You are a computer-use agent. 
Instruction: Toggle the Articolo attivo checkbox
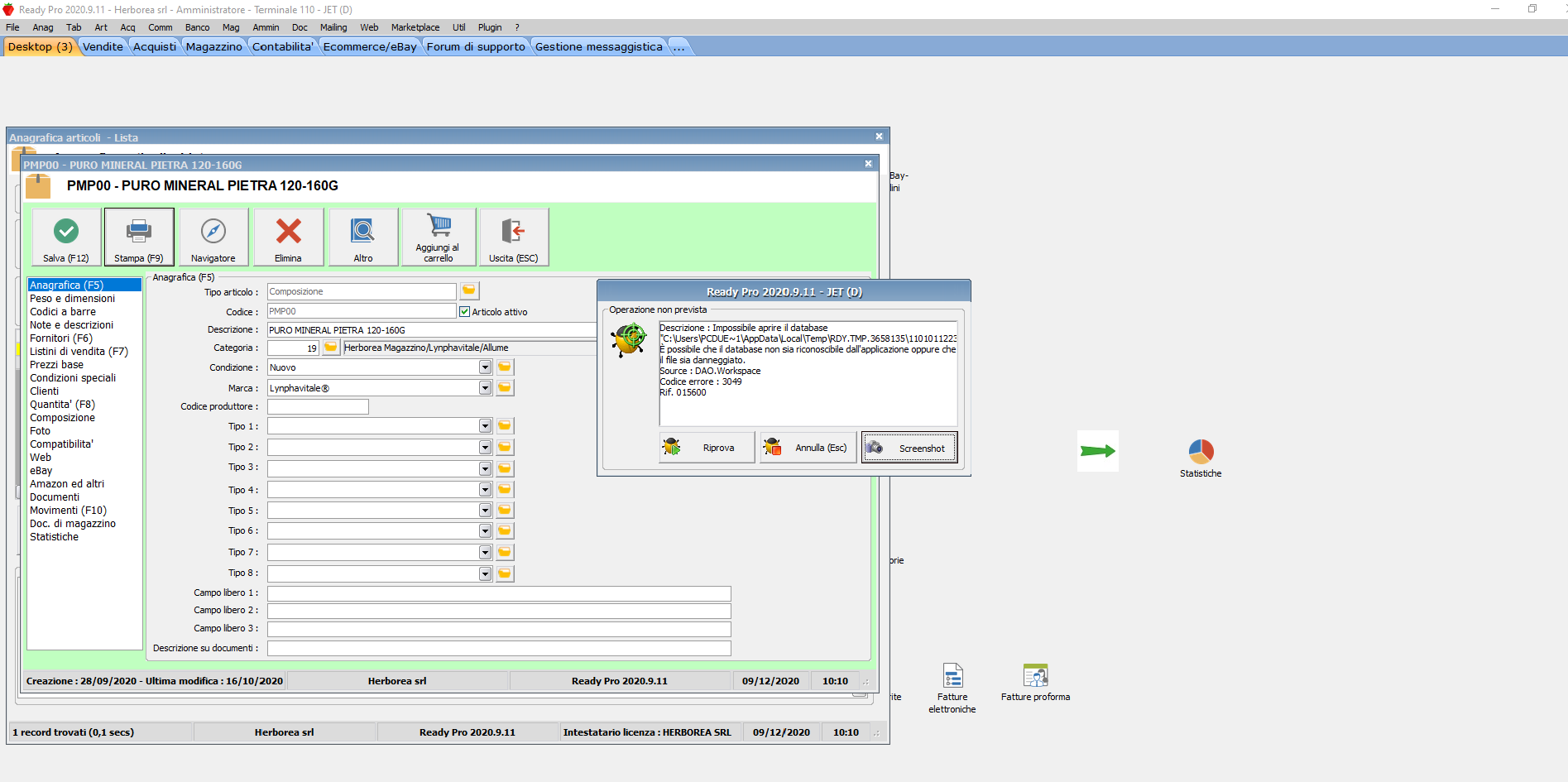pos(464,312)
